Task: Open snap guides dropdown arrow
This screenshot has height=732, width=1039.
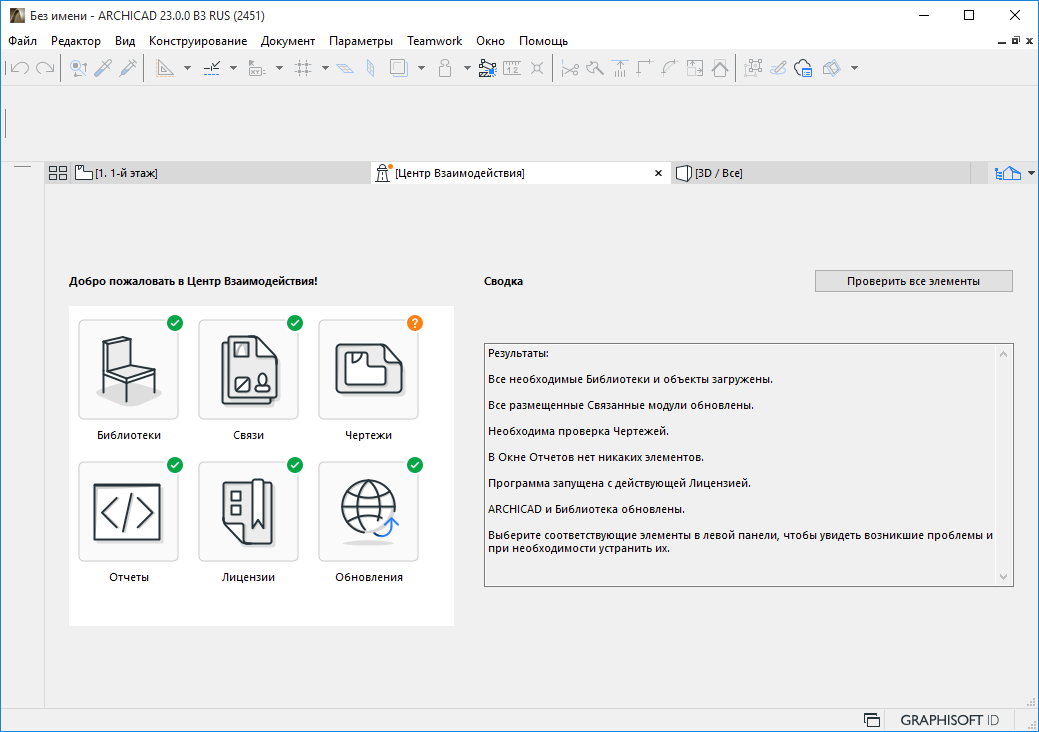Action: coord(233,68)
